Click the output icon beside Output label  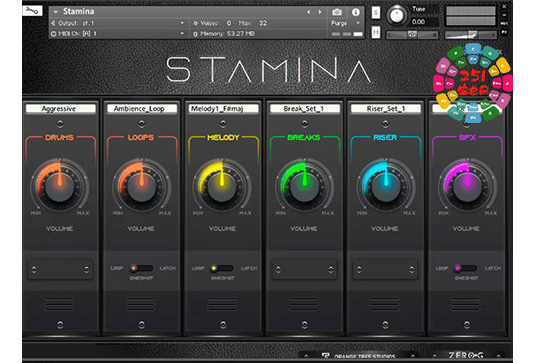pos(53,23)
